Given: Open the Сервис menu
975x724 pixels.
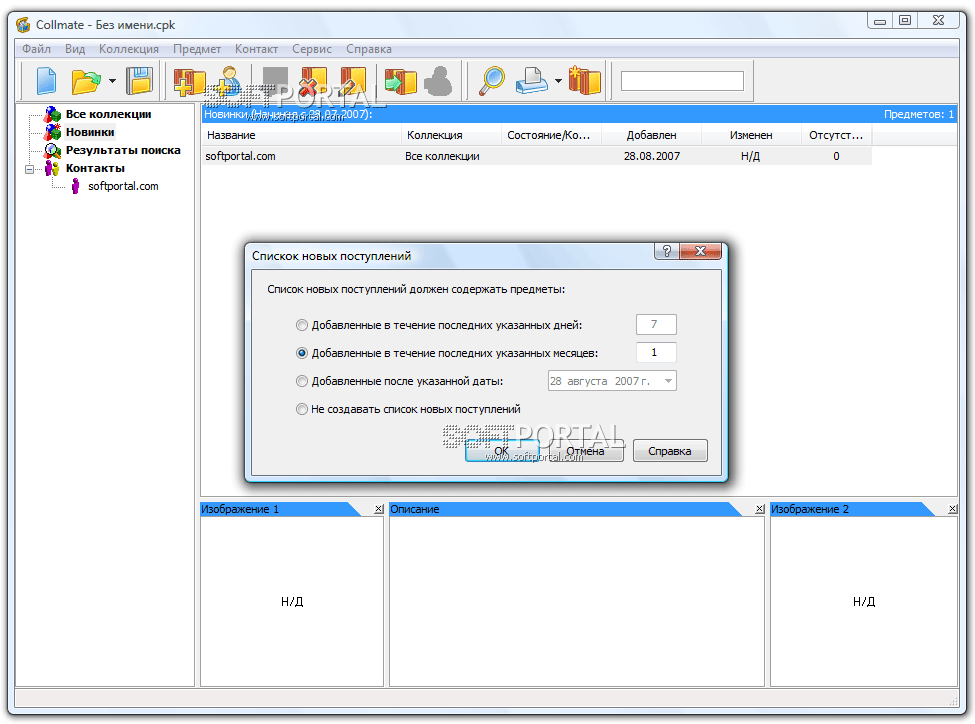Looking at the screenshot, I should click(312, 49).
